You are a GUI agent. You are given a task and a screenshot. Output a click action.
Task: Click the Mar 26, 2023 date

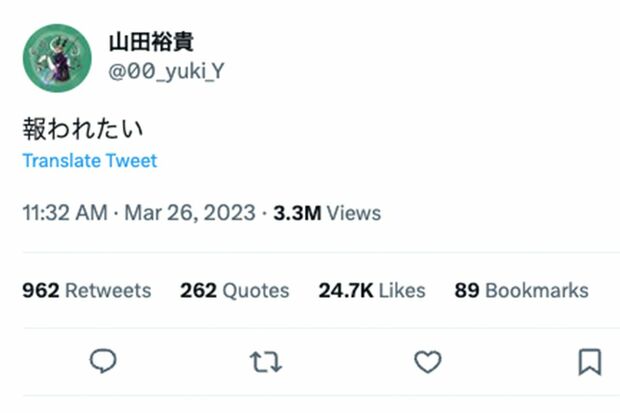coord(190,213)
